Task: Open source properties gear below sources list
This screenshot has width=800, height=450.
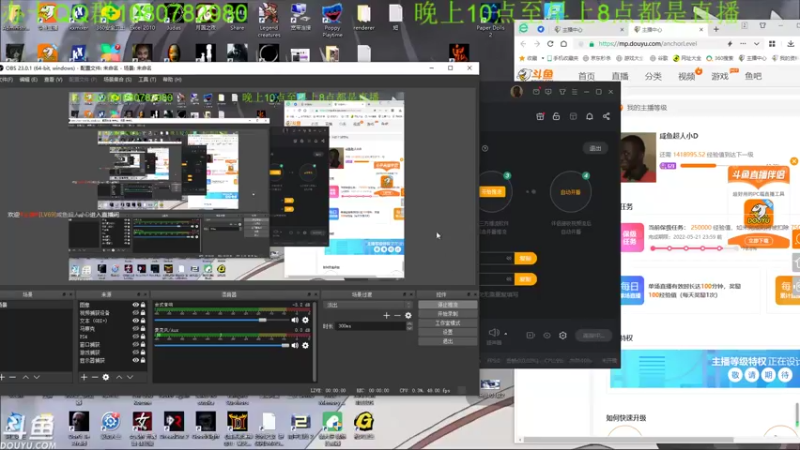Action: (x=106, y=377)
